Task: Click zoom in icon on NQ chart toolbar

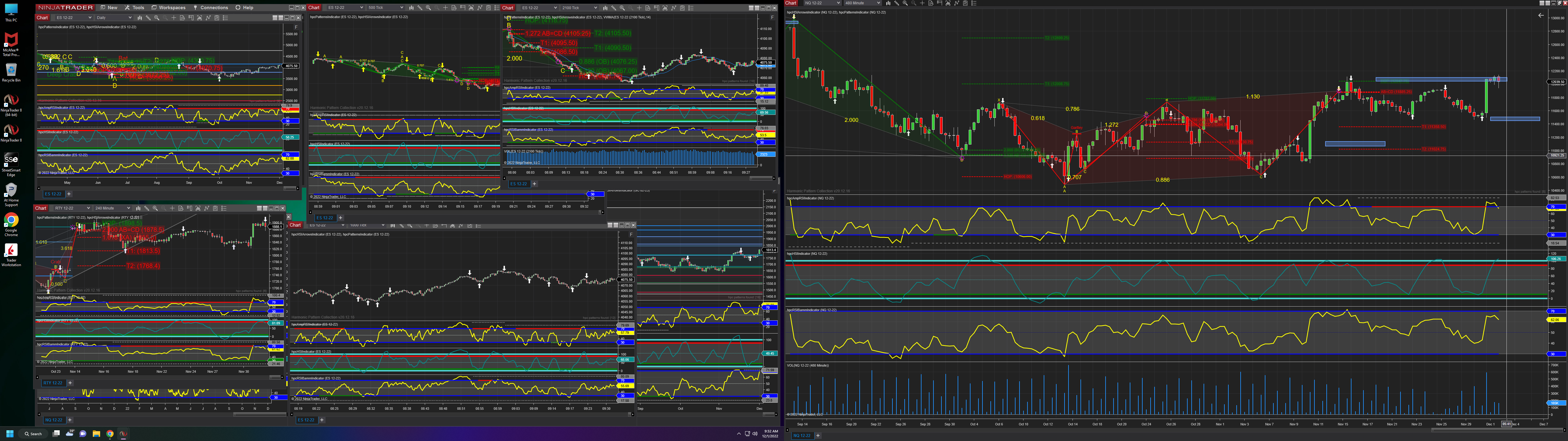Action: click(905, 3)
